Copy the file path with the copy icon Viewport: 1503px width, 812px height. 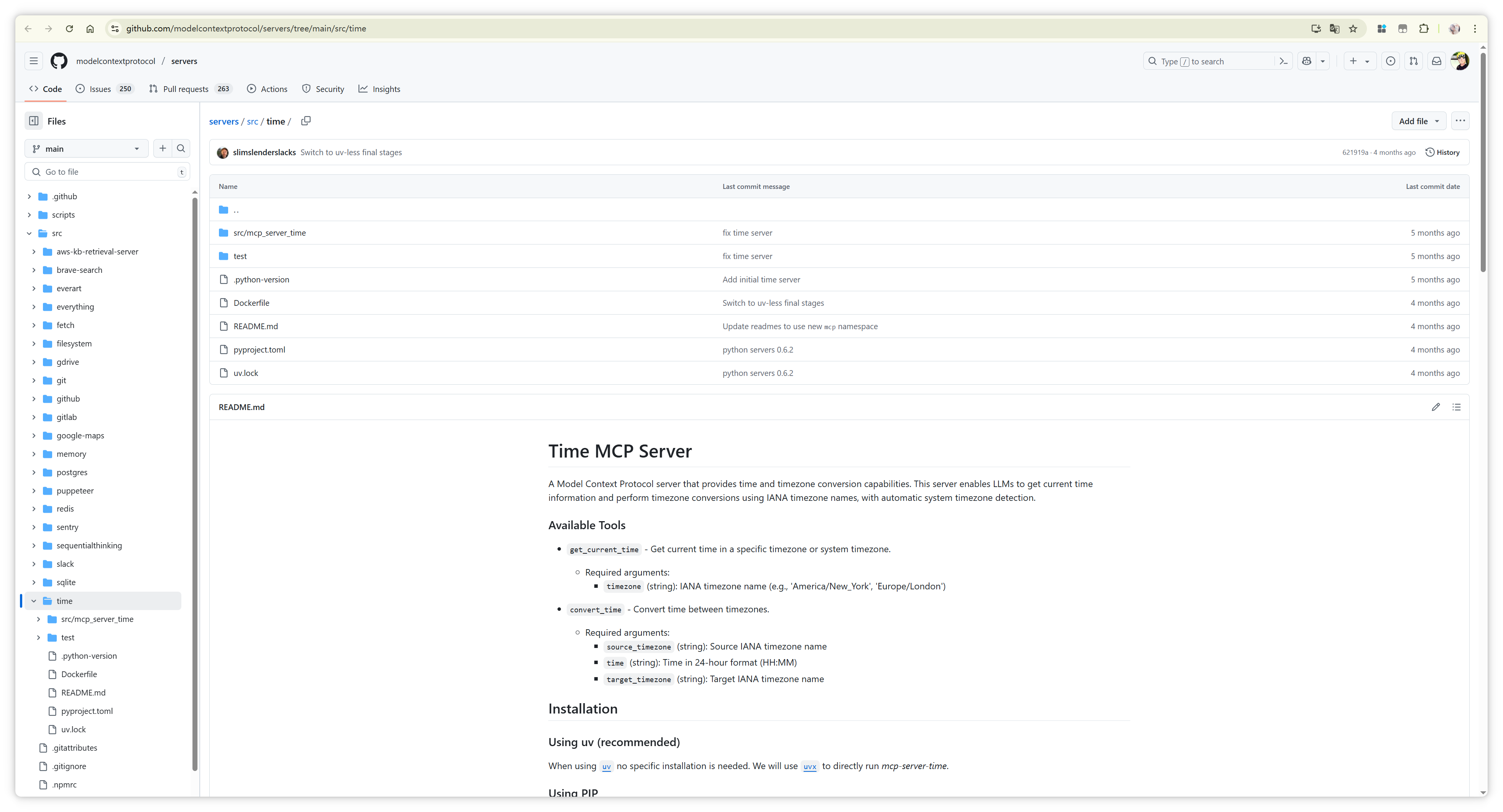tap(306, 121)
